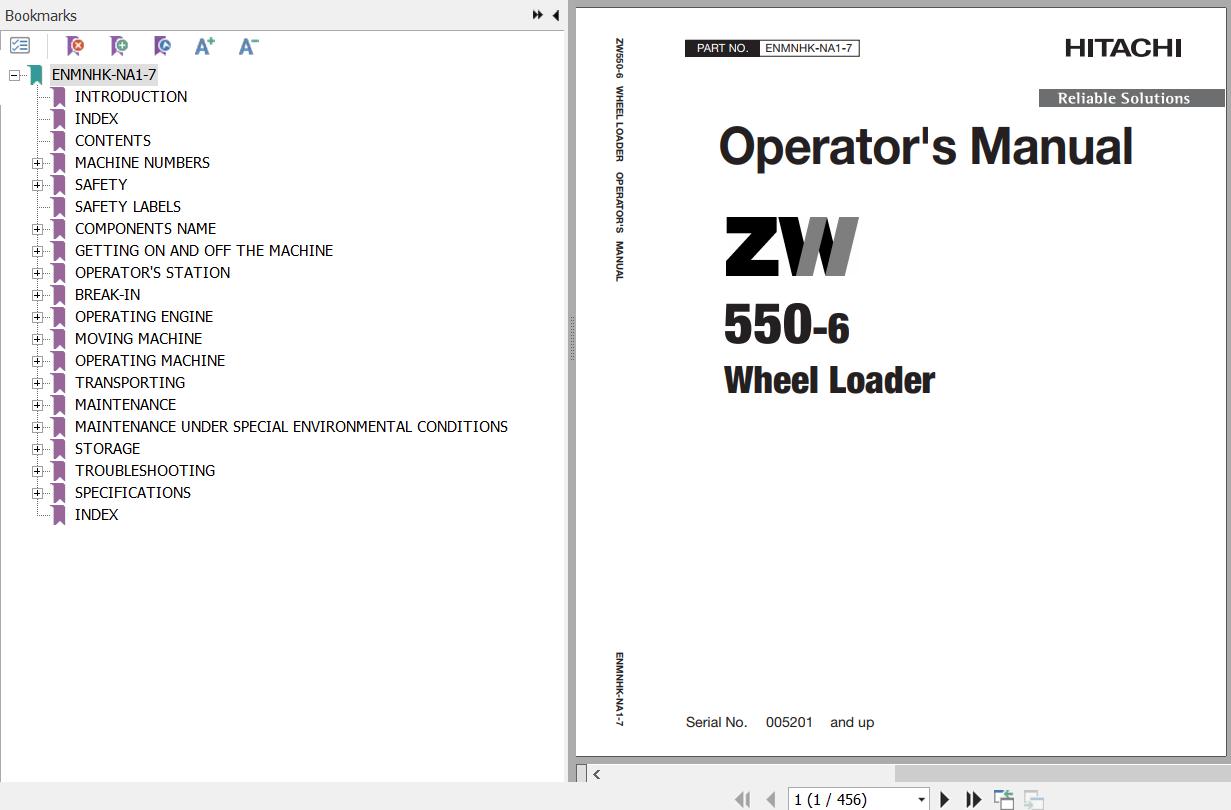Click the purple bookmark icon beside OPERATING MACHINE
Screen dimensions: 1231x810
click(59, 361)
